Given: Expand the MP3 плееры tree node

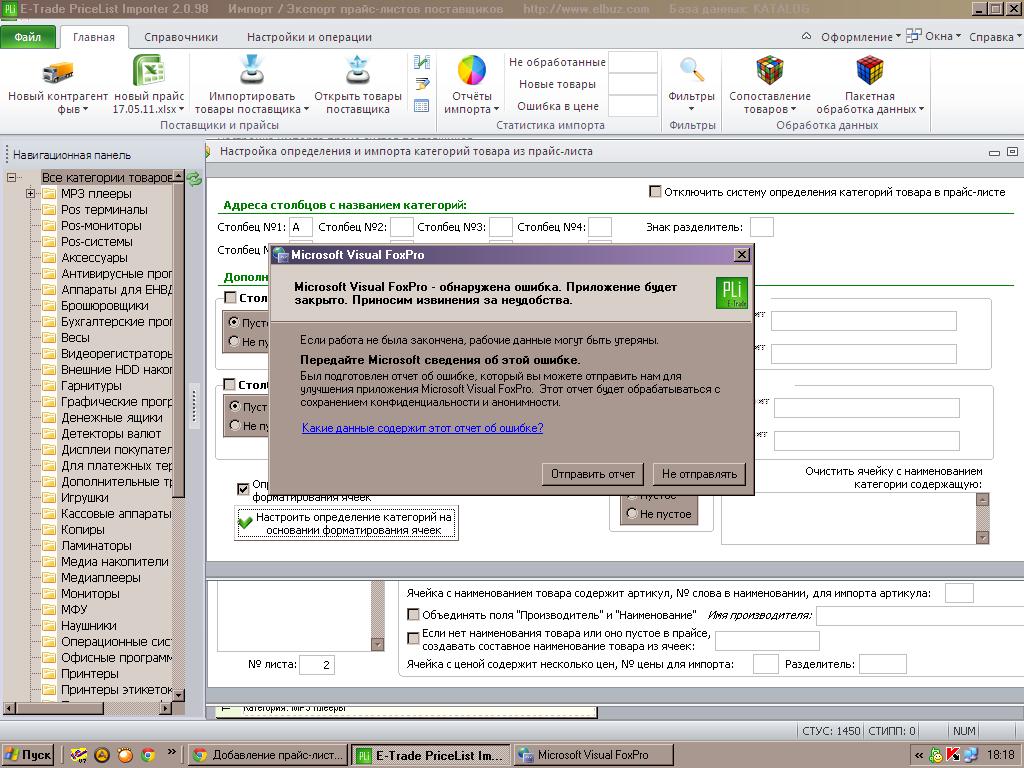Looking at the screenshot, I should (30, 193).
